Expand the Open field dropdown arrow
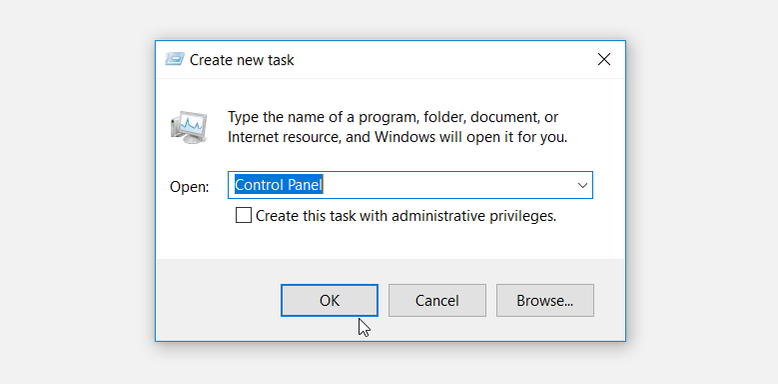Screen dimensions: 778x384 click(x=582, y=186)
